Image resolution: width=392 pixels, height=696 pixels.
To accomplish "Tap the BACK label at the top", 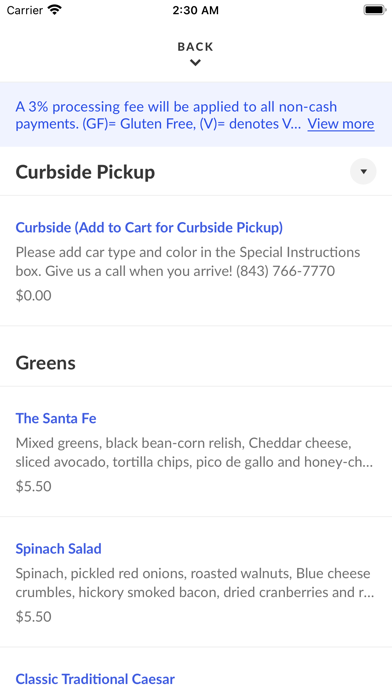I will 195,47.
